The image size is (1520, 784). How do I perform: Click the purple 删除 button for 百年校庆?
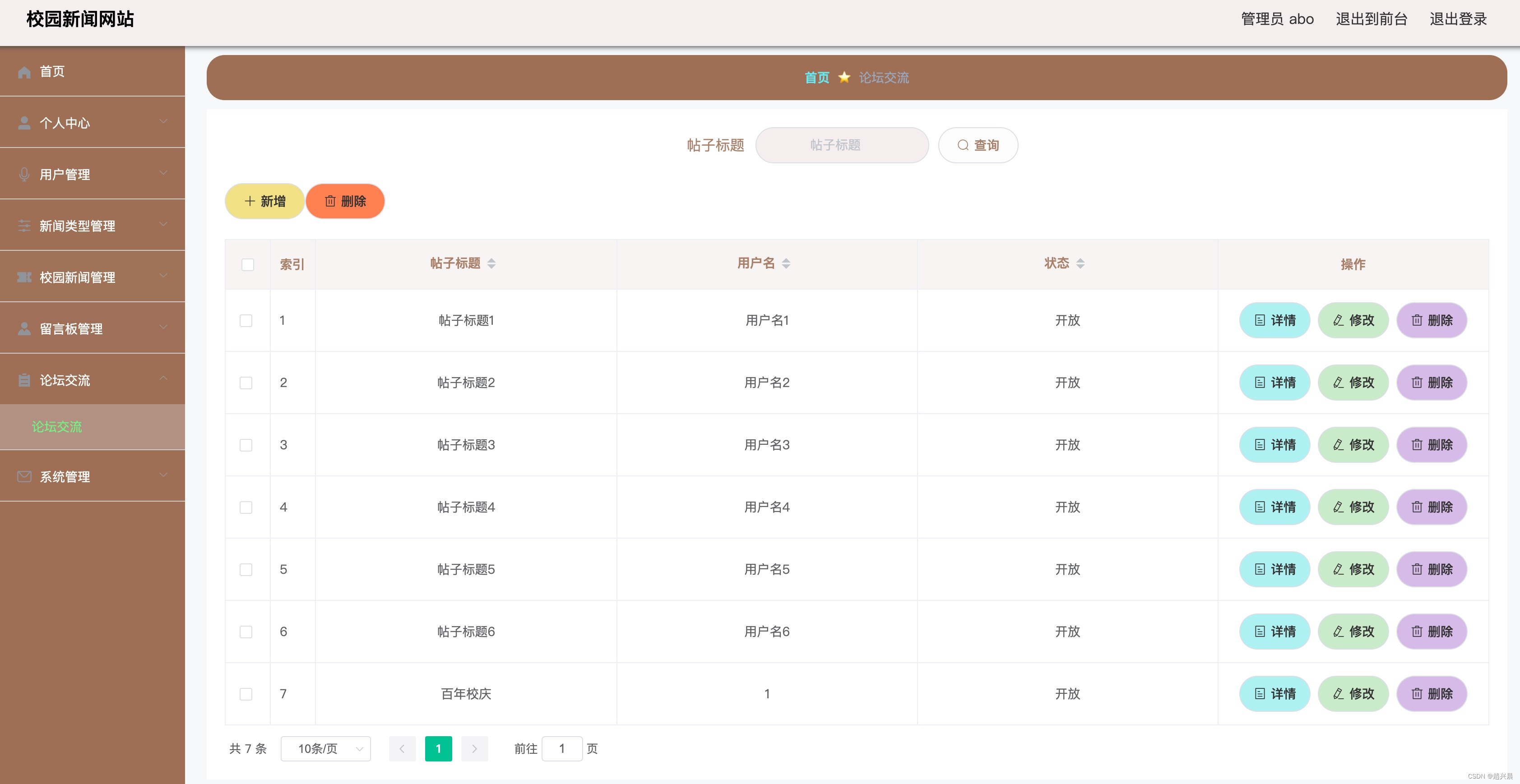1432,694
